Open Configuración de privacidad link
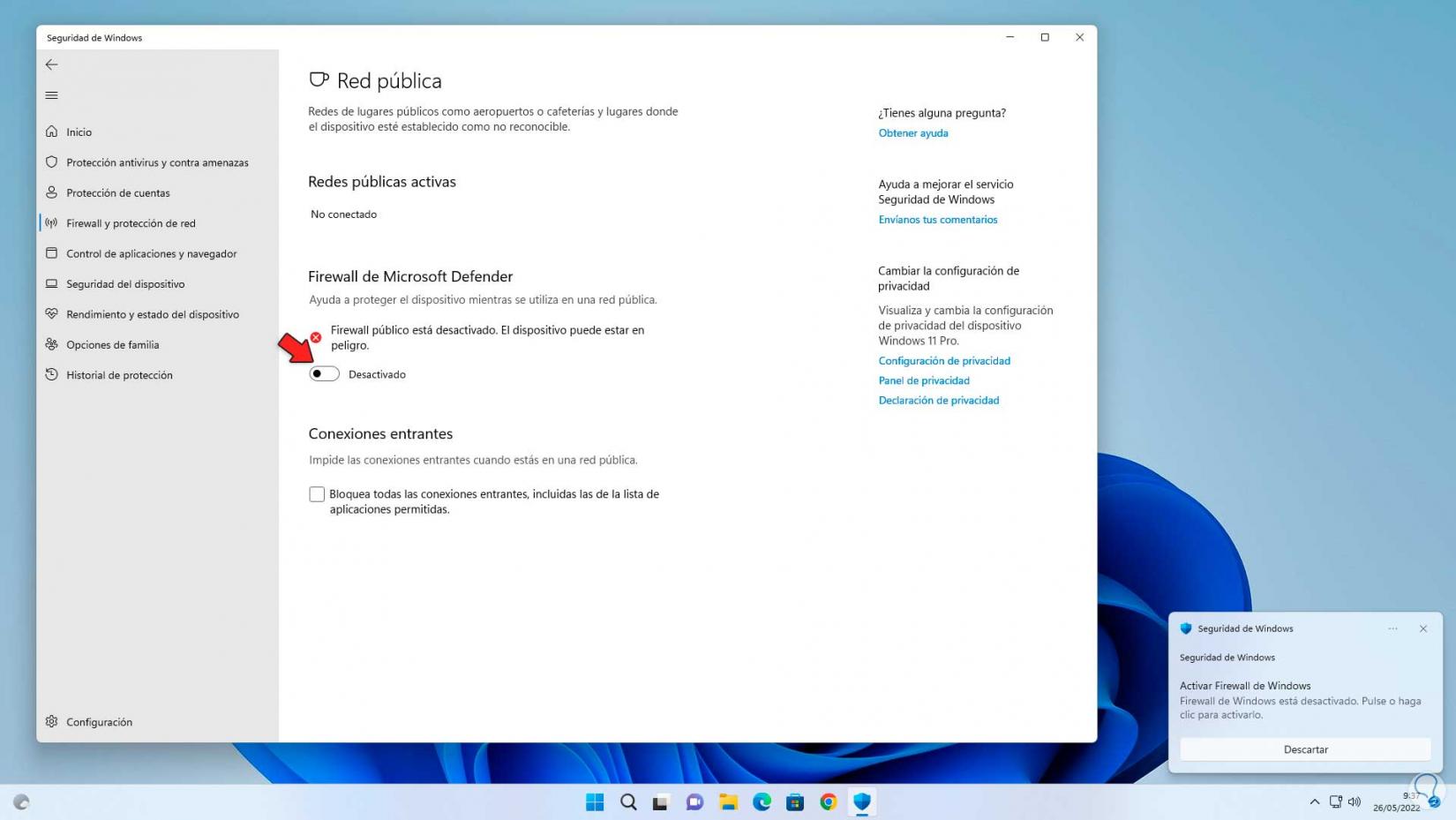The height and width of the screenshot is (820, 1456). pos(944,361)
